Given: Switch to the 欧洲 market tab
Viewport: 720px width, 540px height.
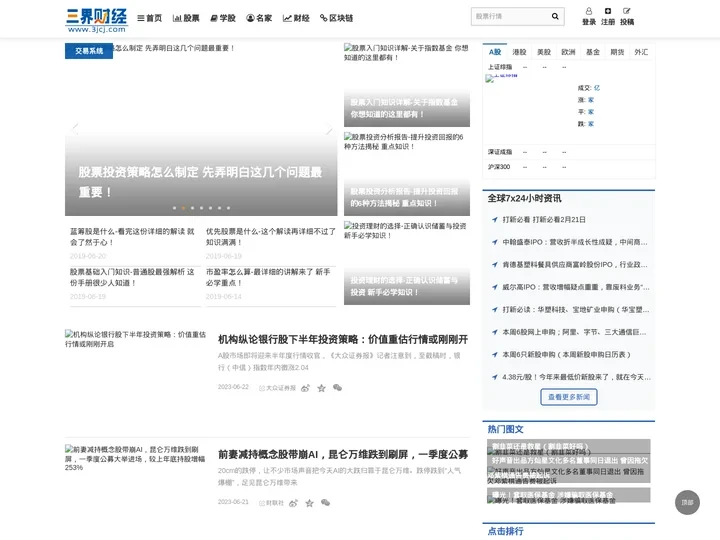Looking at the screenshot, I should tap(568, 52).
